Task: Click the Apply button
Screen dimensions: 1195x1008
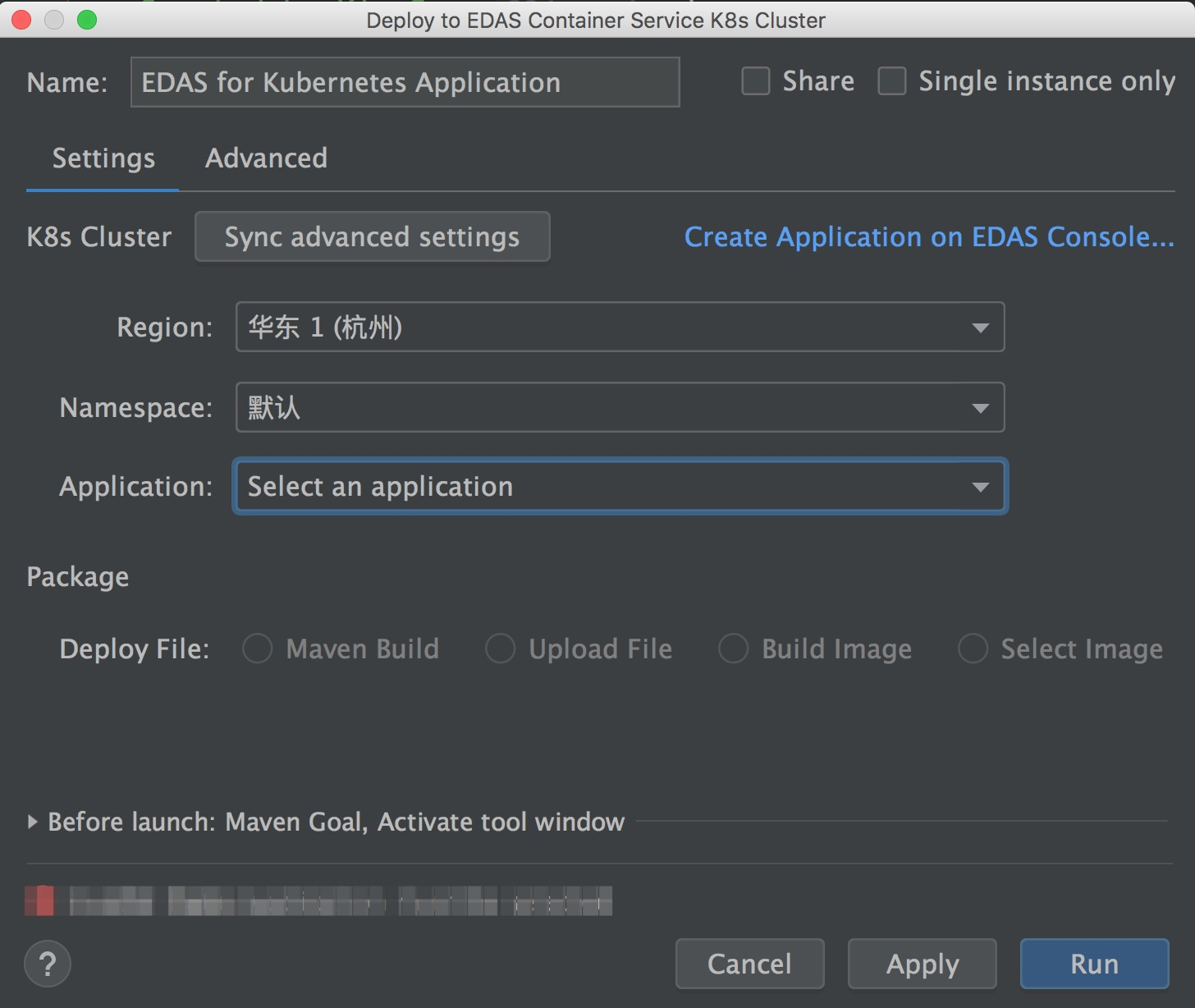Action: coord(922,964)
